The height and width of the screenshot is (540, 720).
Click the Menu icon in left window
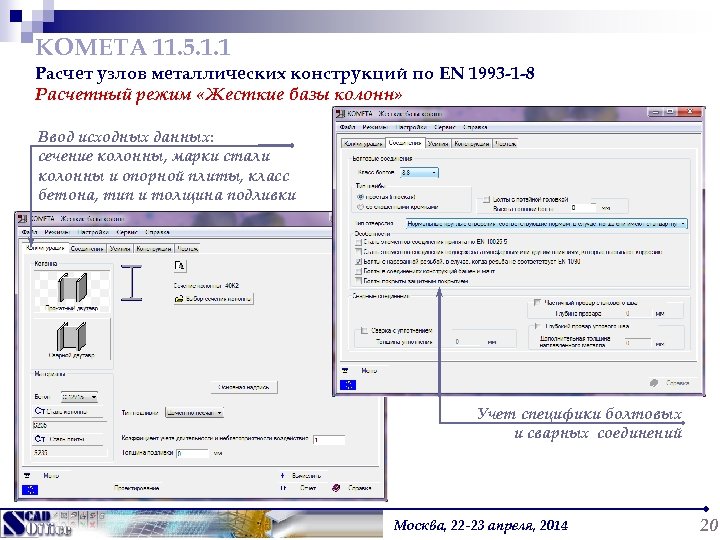27,475
